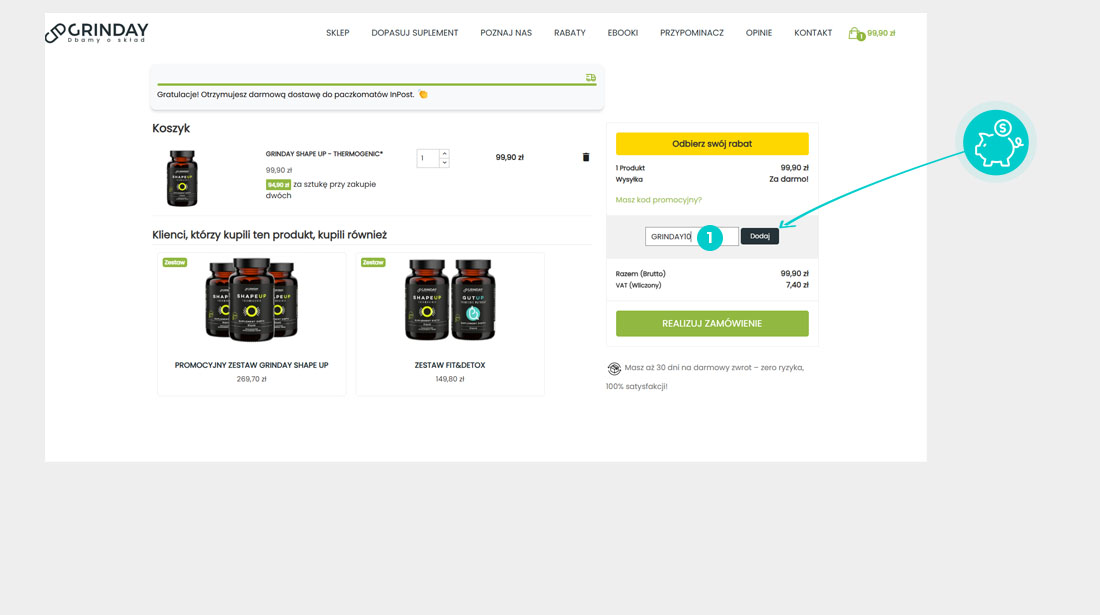Click the delivery truck icon on progress bar

coord(591,77)
